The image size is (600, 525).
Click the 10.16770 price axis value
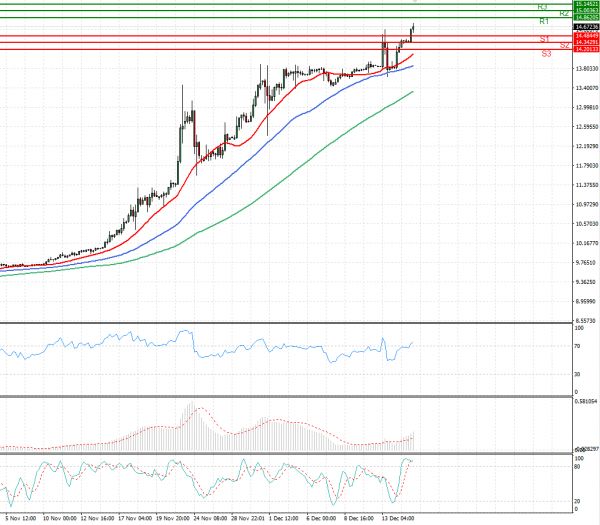pyautogui.click(x=587, y=243)
